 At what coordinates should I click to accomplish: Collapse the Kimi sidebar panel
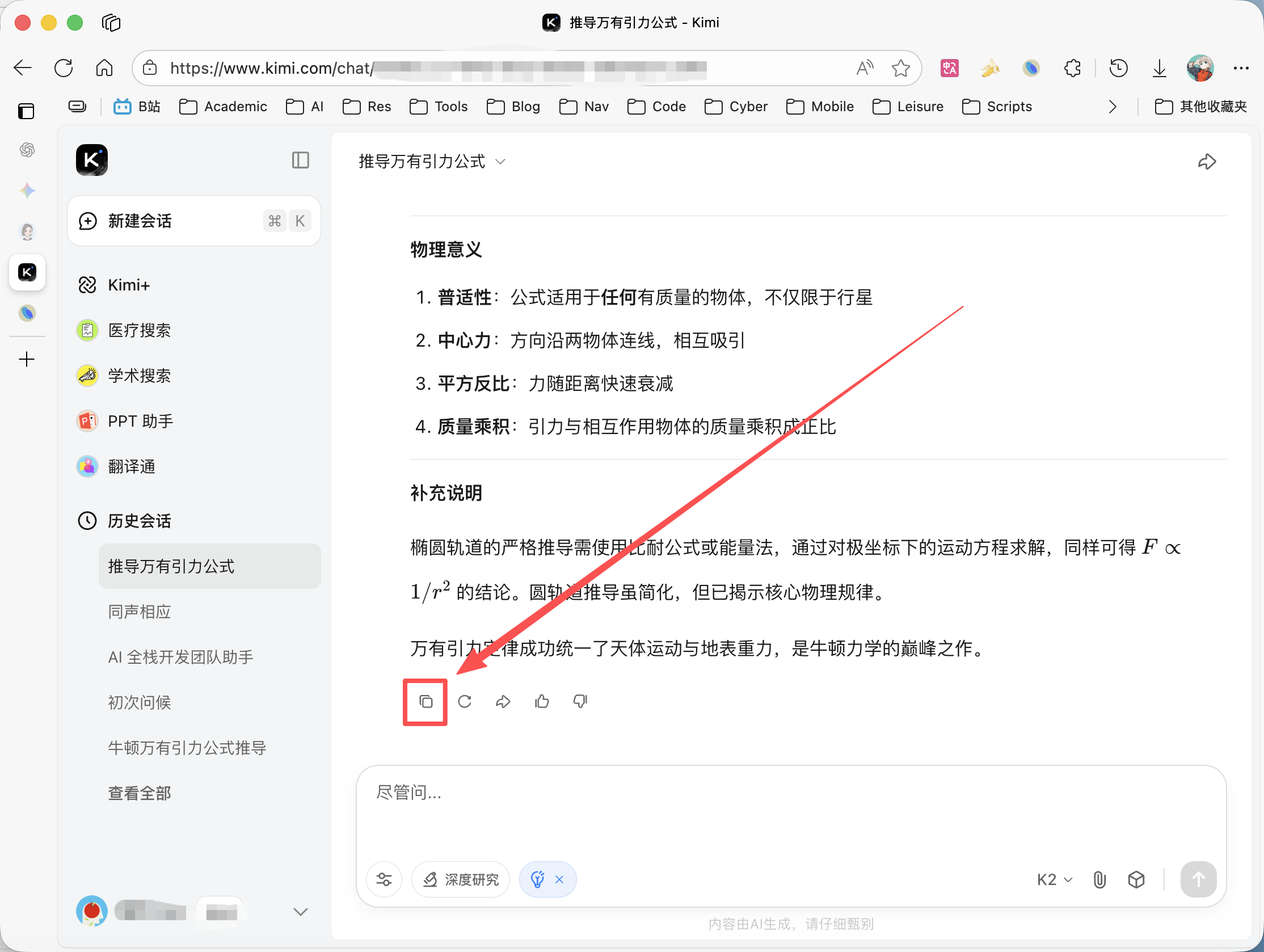(x=300, y=160)
